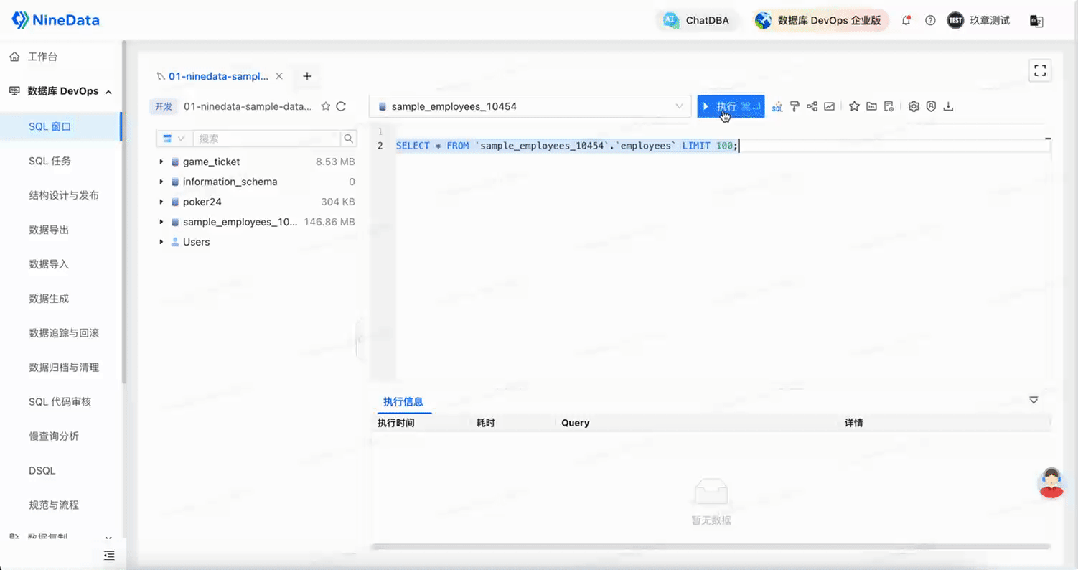
Task: Expand game_ticket database node
Action: tap(161, 162)
